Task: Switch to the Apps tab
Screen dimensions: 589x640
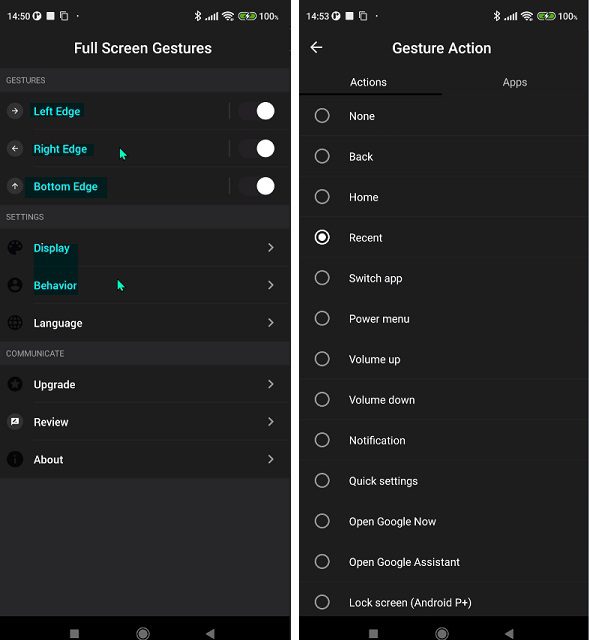Action: 515,82
